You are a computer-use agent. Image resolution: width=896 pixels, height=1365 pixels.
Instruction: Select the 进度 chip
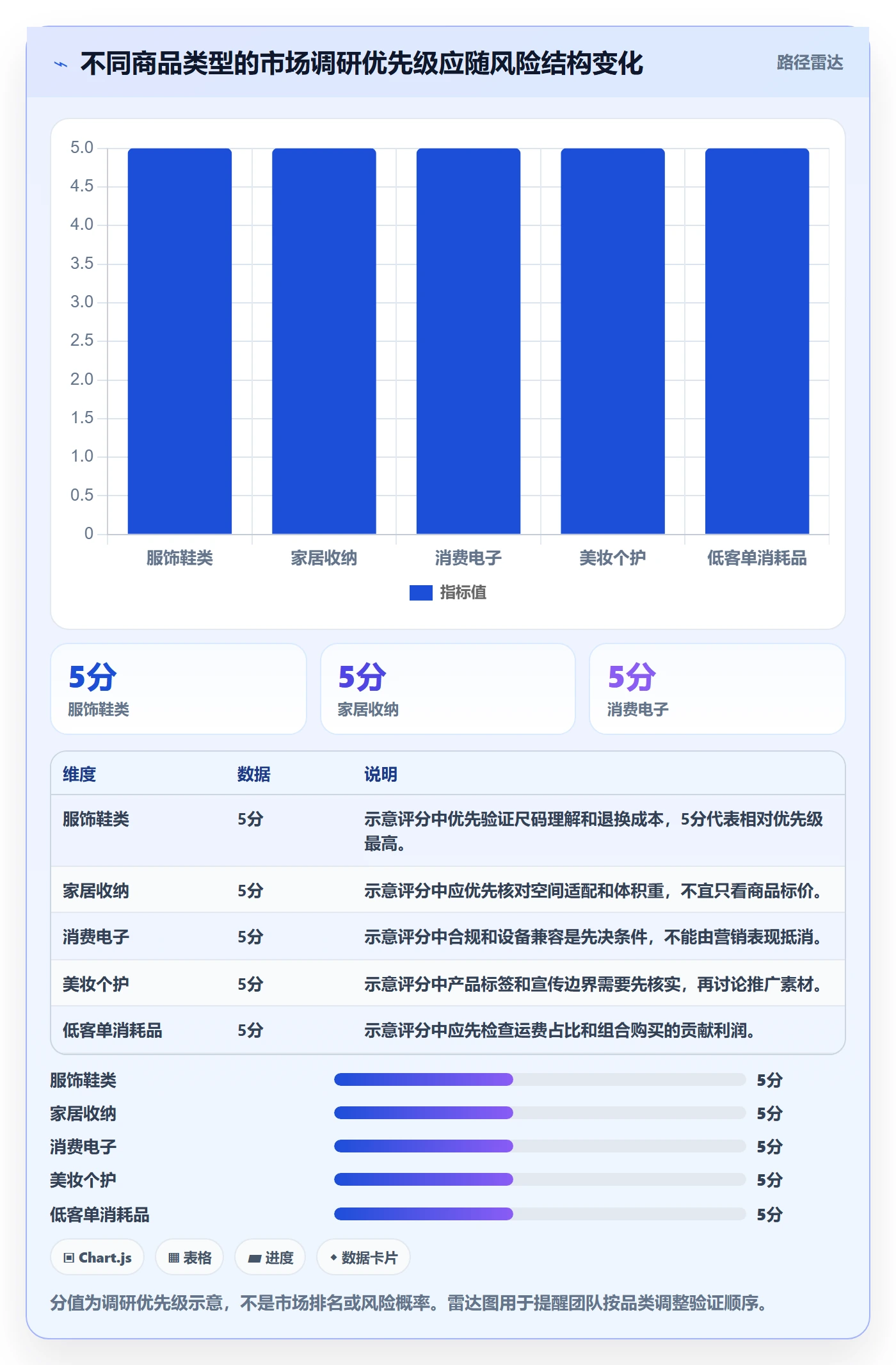[270, 1257]
